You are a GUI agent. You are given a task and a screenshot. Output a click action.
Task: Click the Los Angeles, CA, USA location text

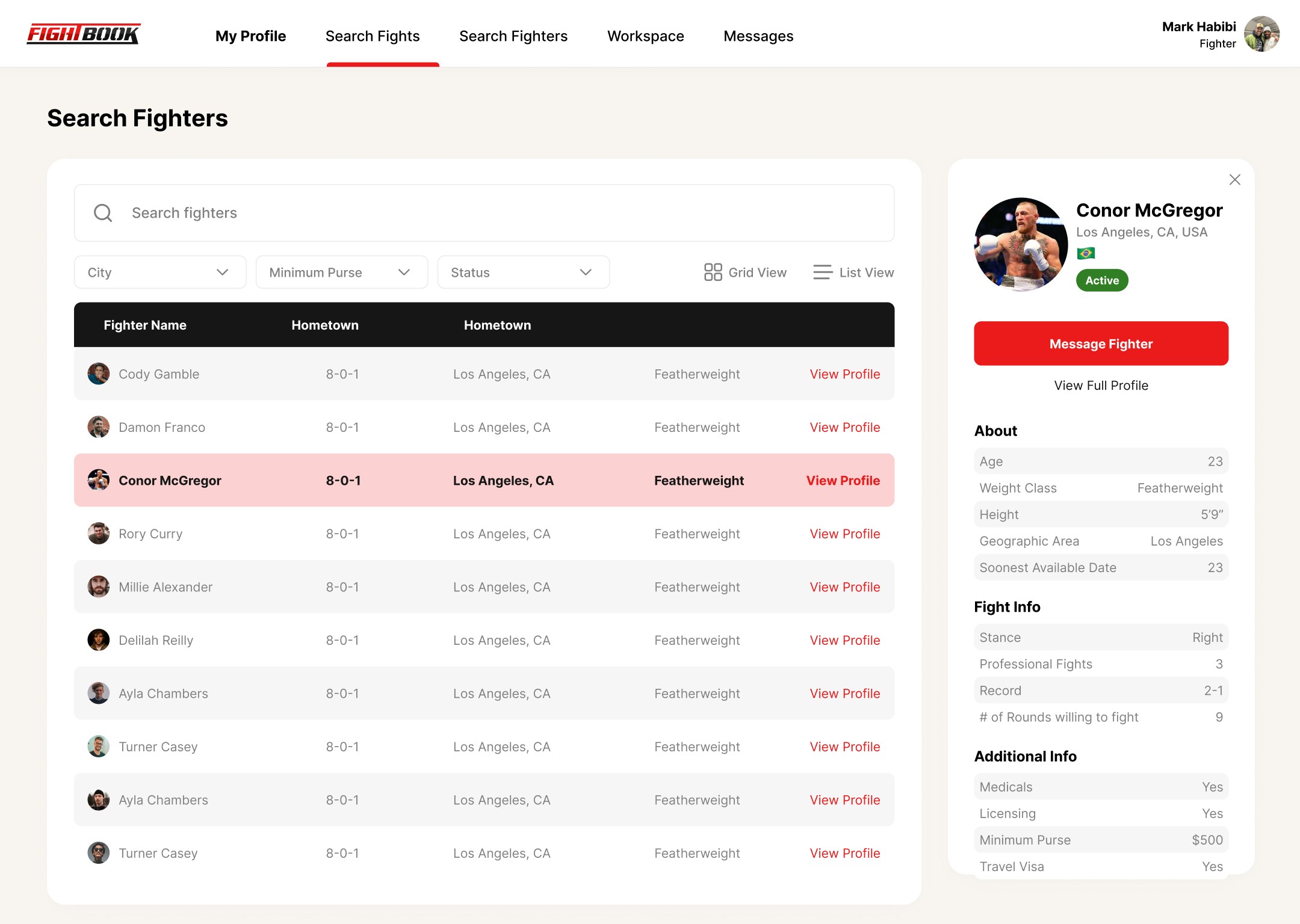pyautogui.click(x=1142, y=232)
